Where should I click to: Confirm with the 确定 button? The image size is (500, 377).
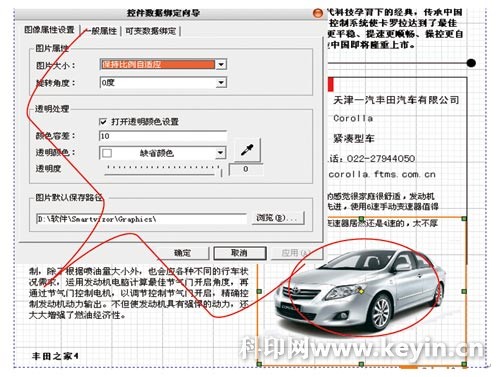point(182,253)
